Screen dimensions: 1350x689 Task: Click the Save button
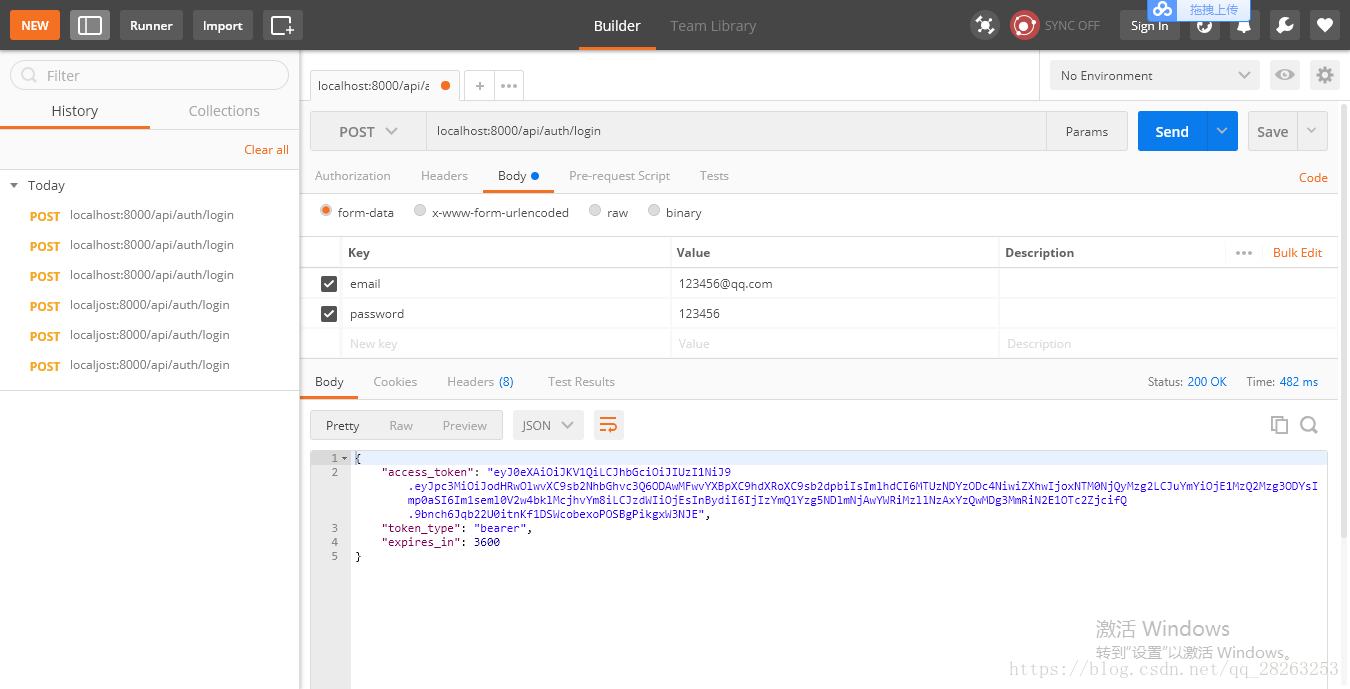tap(1272, 131)
